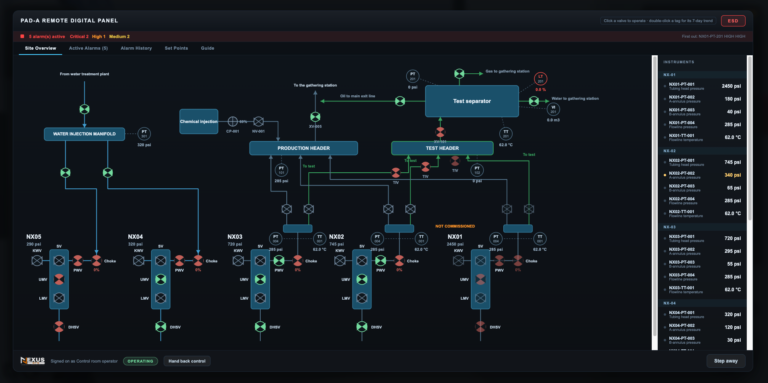Hit the red ESD button
The width and height of the screenshot is (768, 383).
click(733, 21)
